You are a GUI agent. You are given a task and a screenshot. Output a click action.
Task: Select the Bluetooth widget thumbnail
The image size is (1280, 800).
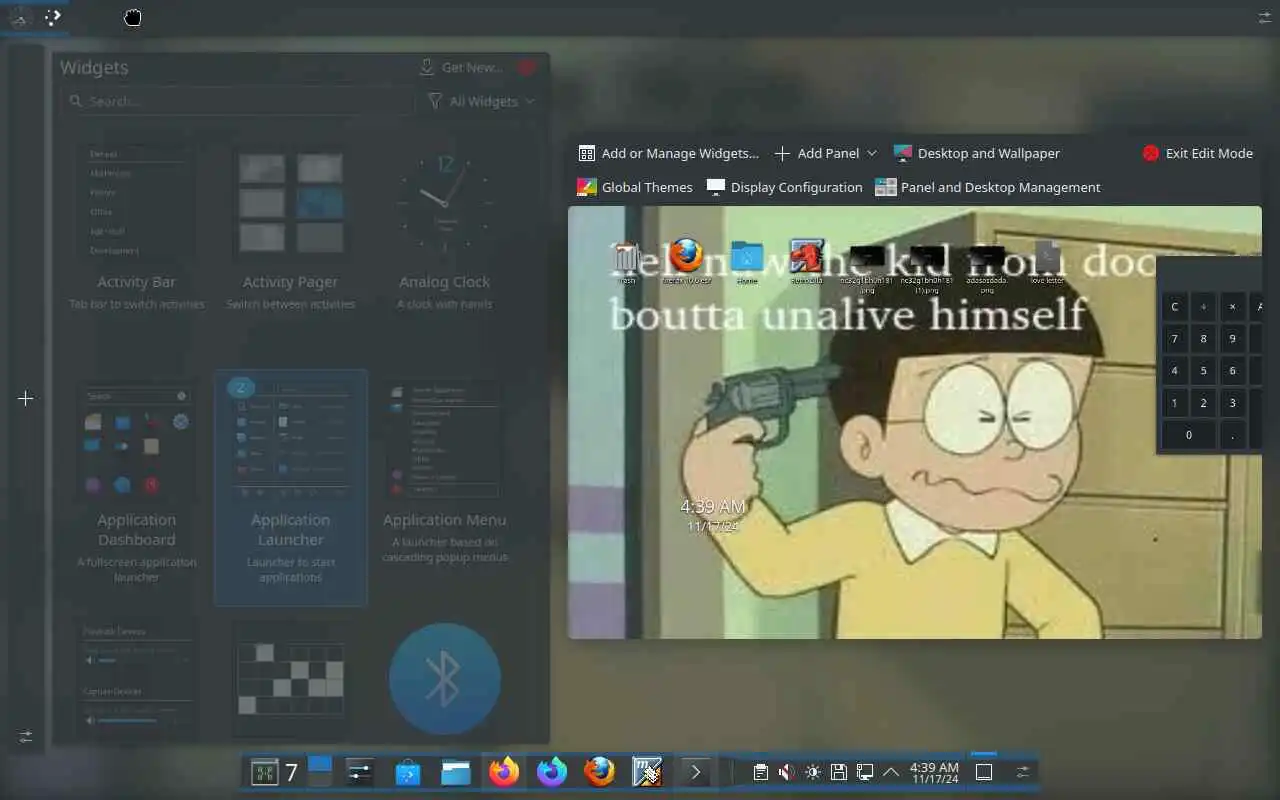[444, 679]
